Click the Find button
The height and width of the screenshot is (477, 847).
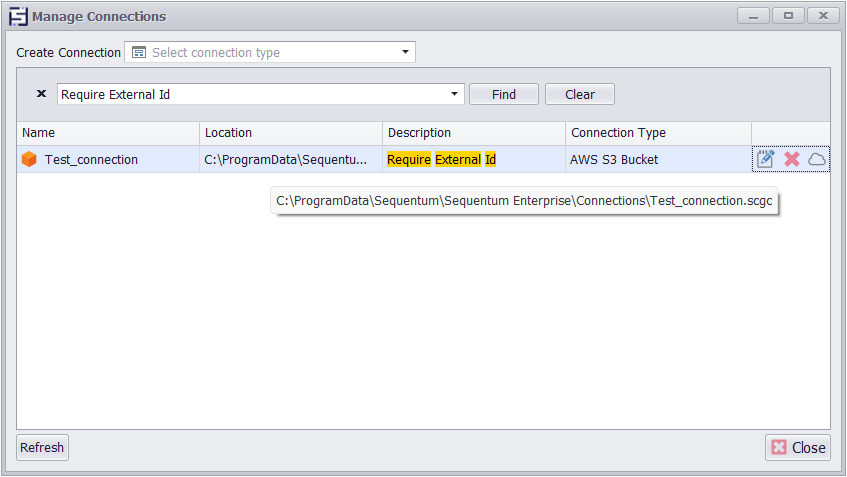503,94
